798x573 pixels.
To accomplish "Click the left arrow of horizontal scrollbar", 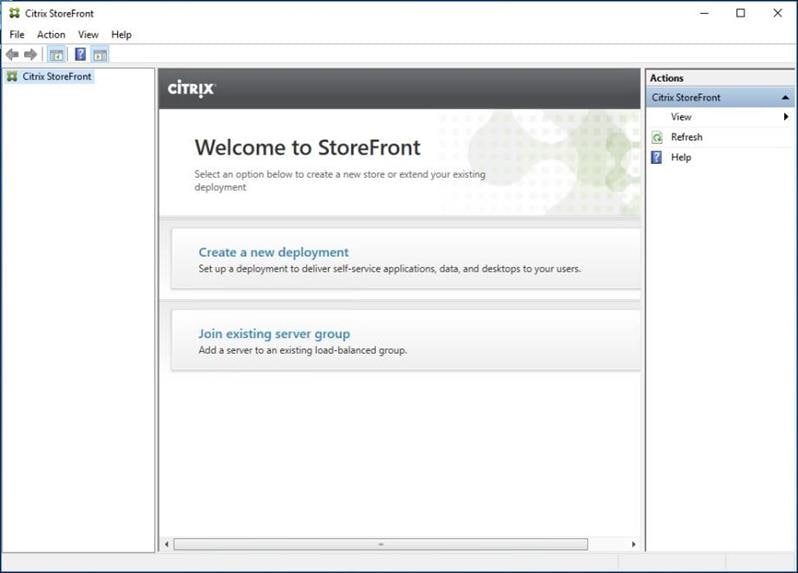I will point(166,544).
